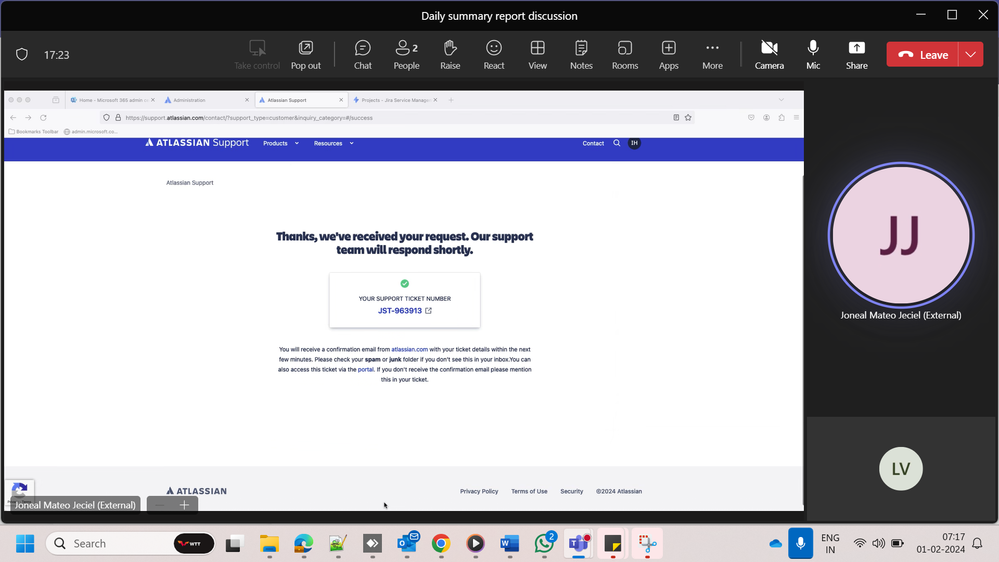Image resolution: width=999 pixels, height=562 pixels.
Task: Open Google Chrome from the taskbar
Action: (x=441, y=544)
